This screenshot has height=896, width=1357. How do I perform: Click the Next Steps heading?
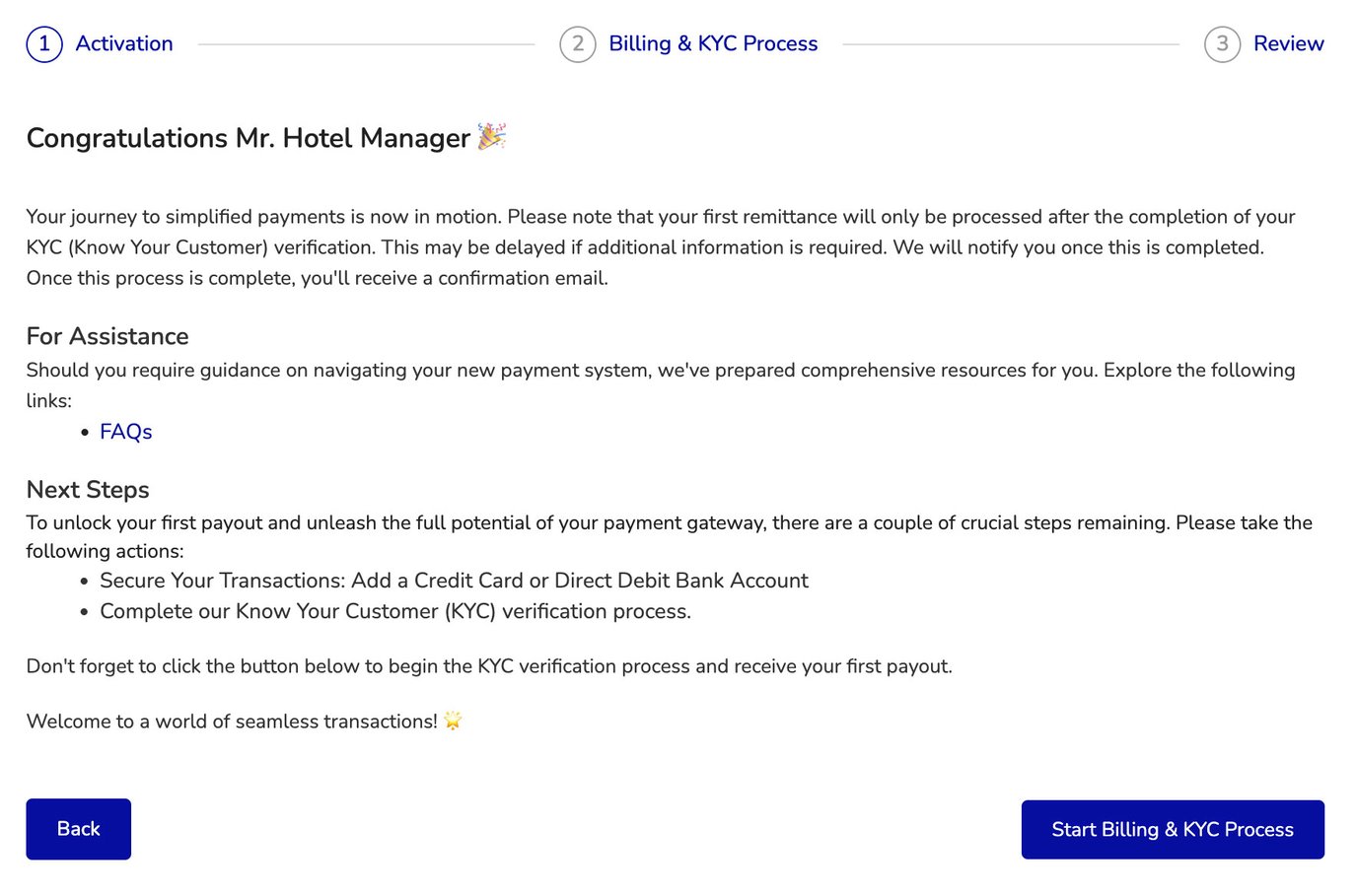[x=88, y=490]
